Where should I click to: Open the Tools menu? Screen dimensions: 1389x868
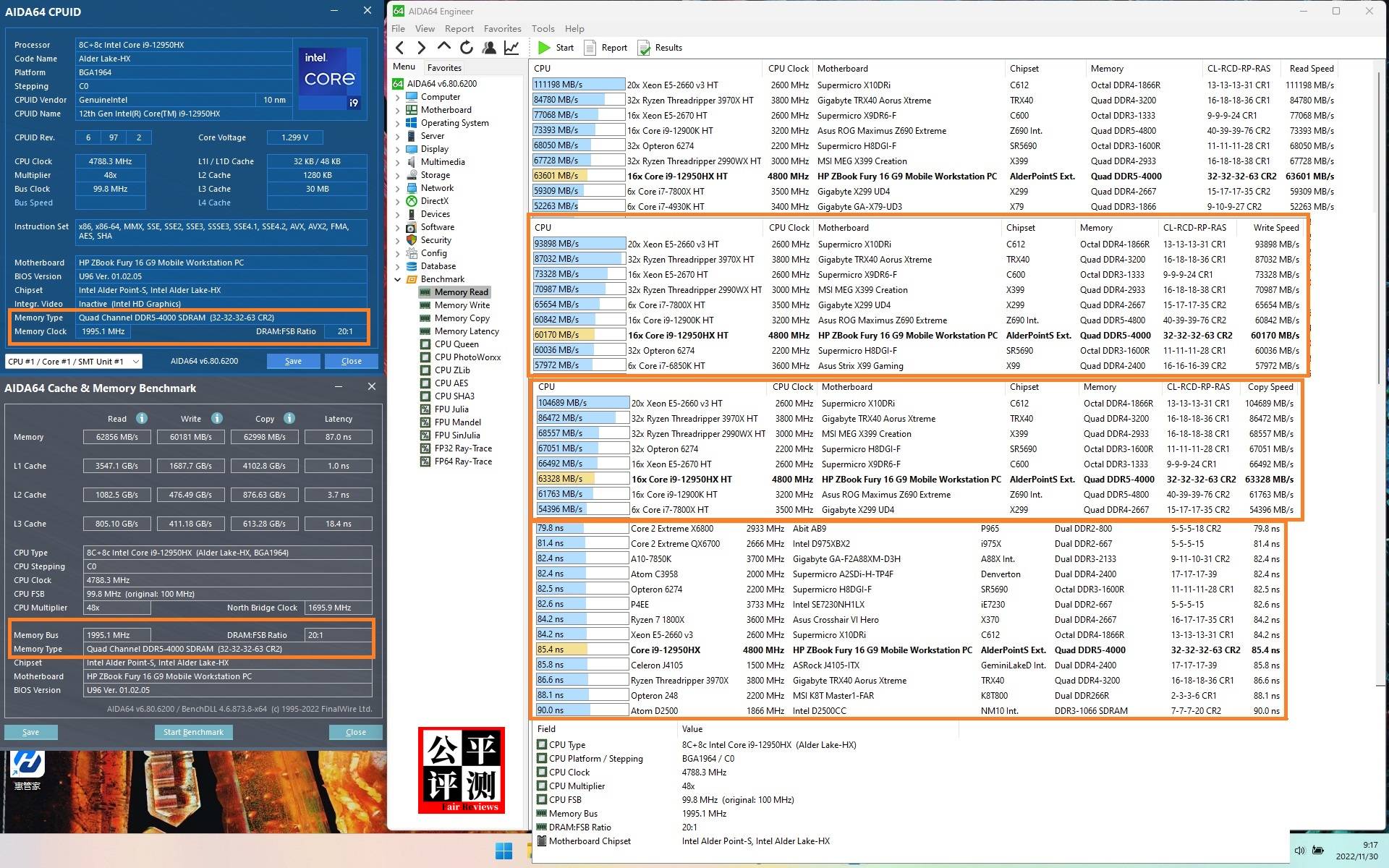543,28
